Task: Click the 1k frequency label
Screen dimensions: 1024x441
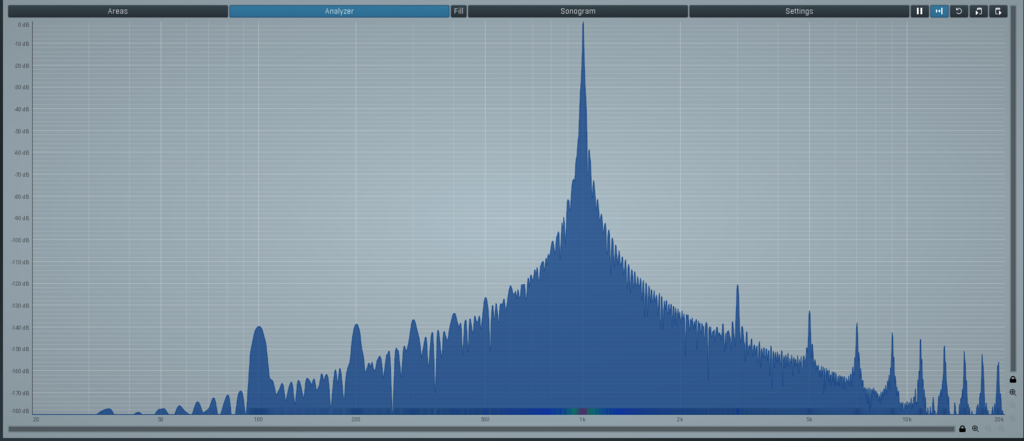Action: coord(583,419)
